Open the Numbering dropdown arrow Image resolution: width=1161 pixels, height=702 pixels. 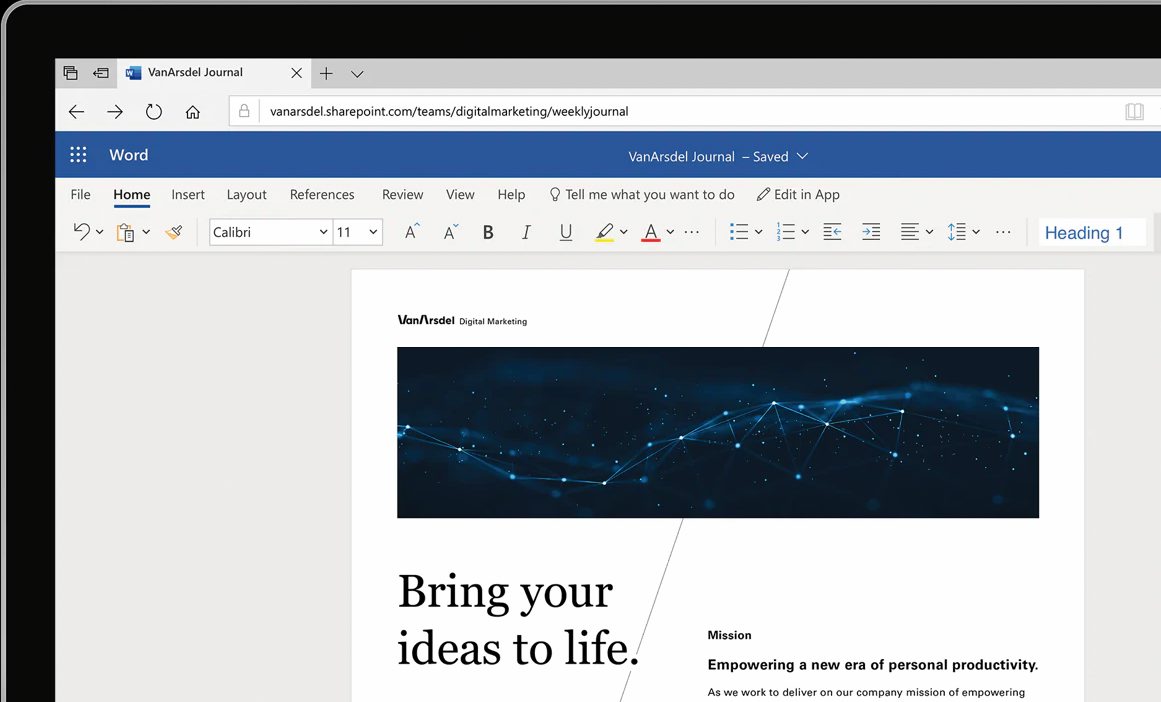point(805,232)
